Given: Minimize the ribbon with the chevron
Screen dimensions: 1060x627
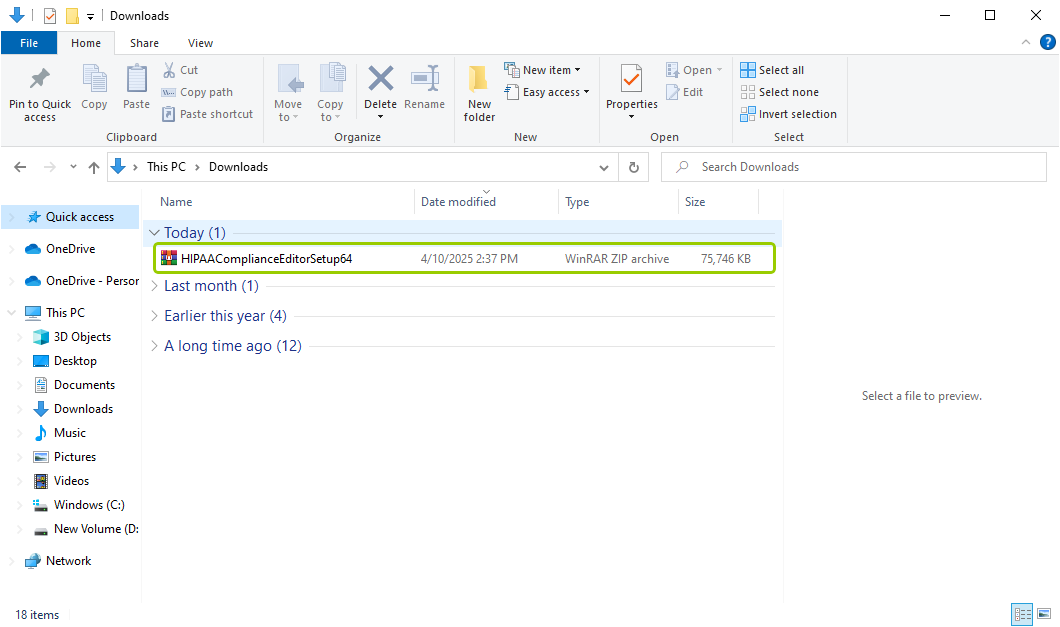Looking at the screenshot, I should (1026, 43).
